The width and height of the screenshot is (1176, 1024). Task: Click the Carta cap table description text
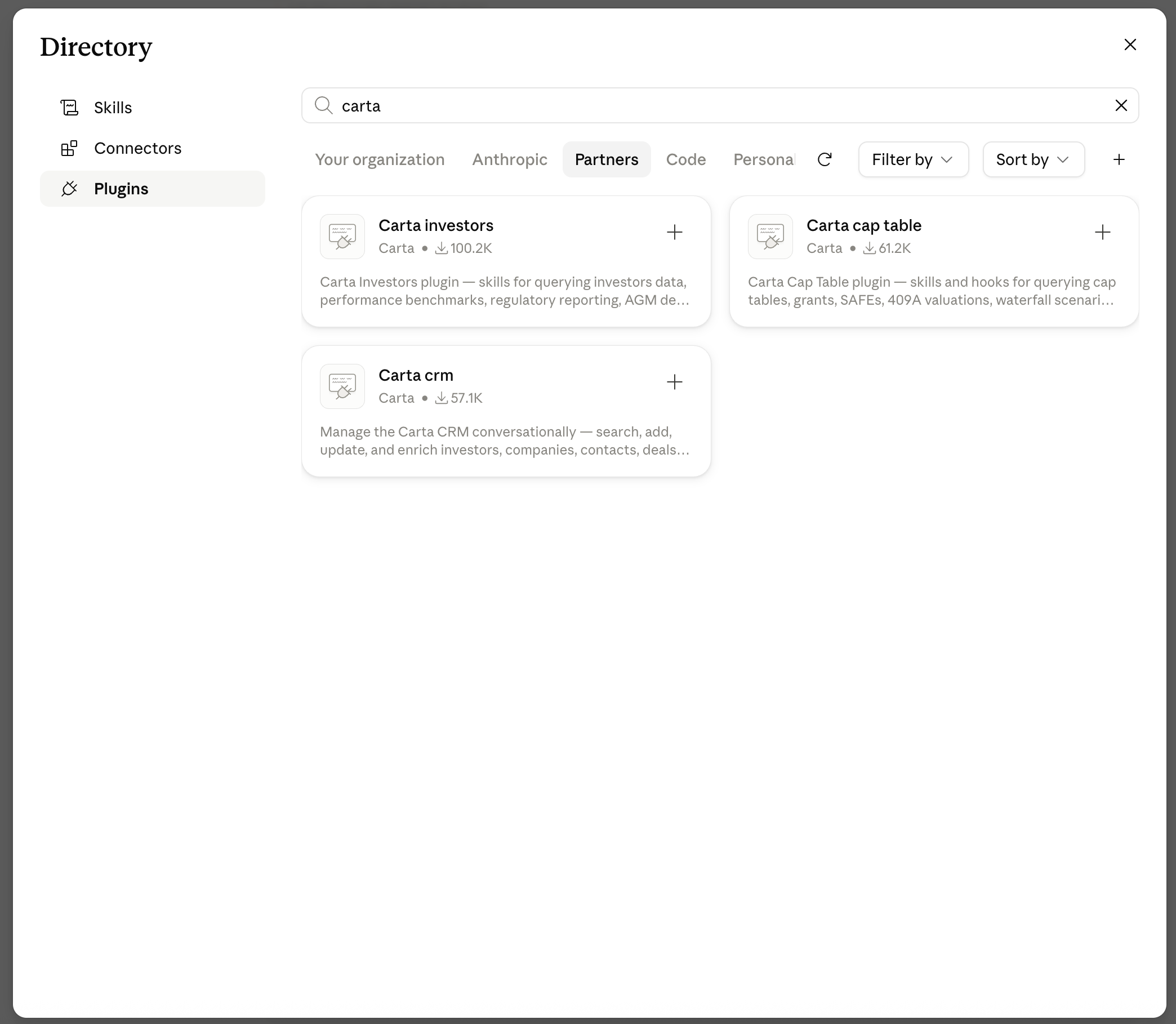(x=932, y=291)
